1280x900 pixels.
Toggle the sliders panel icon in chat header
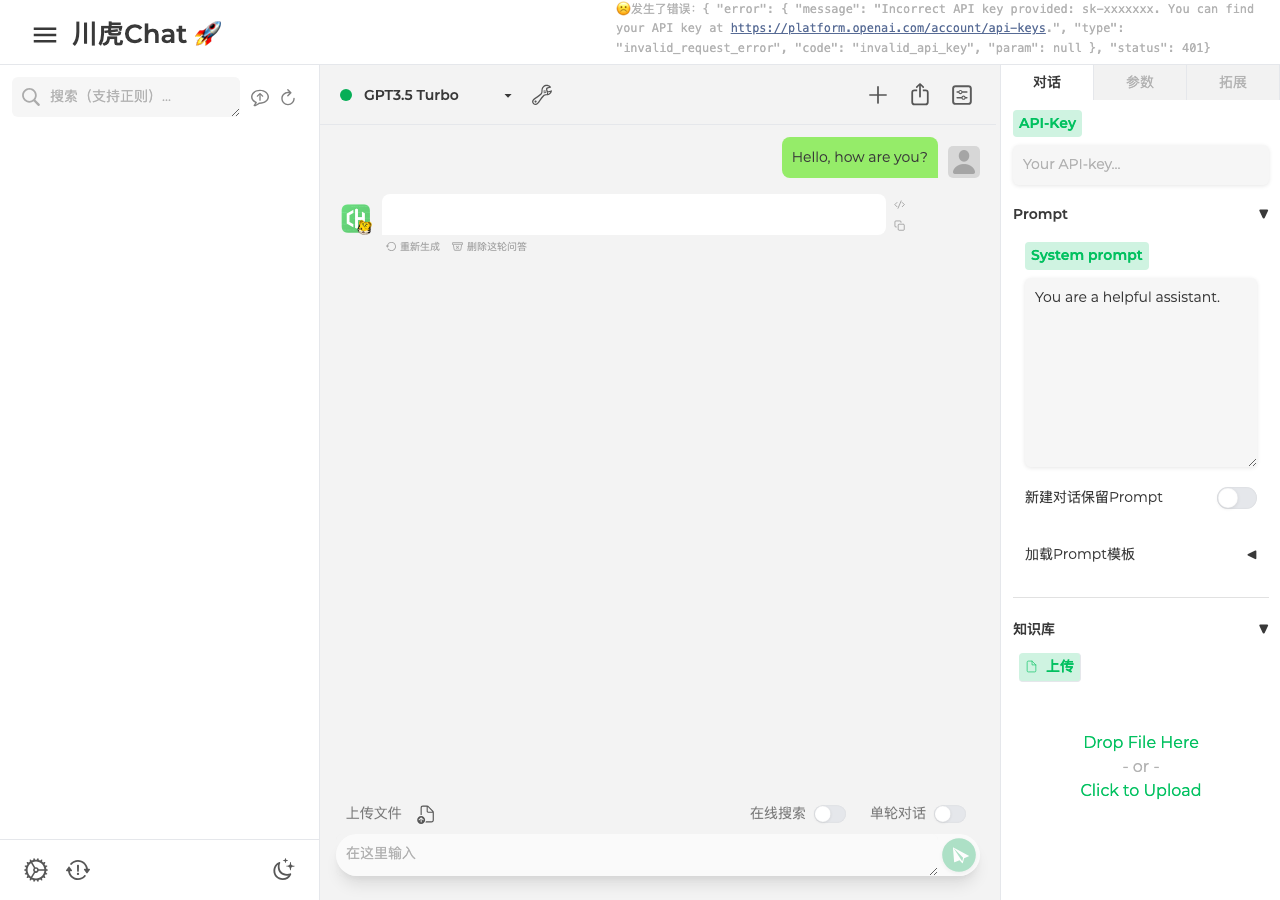[962, 95]
